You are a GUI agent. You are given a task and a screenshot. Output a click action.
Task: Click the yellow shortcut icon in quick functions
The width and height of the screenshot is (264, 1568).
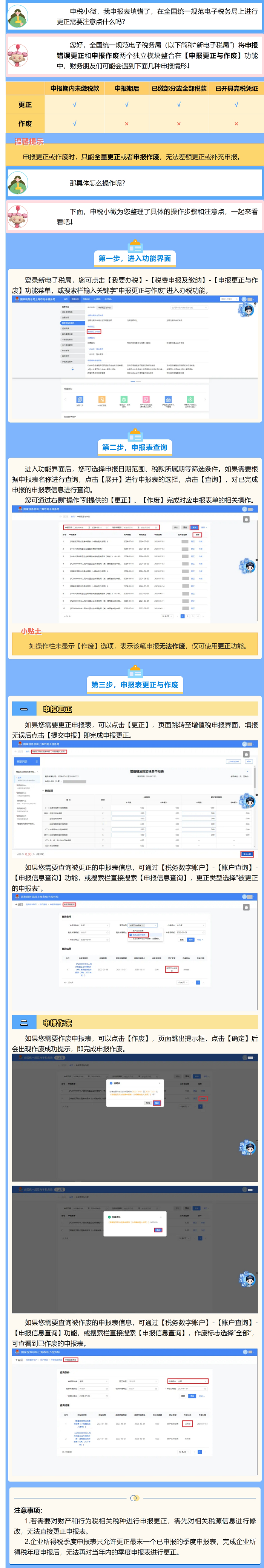pos(101,399)
